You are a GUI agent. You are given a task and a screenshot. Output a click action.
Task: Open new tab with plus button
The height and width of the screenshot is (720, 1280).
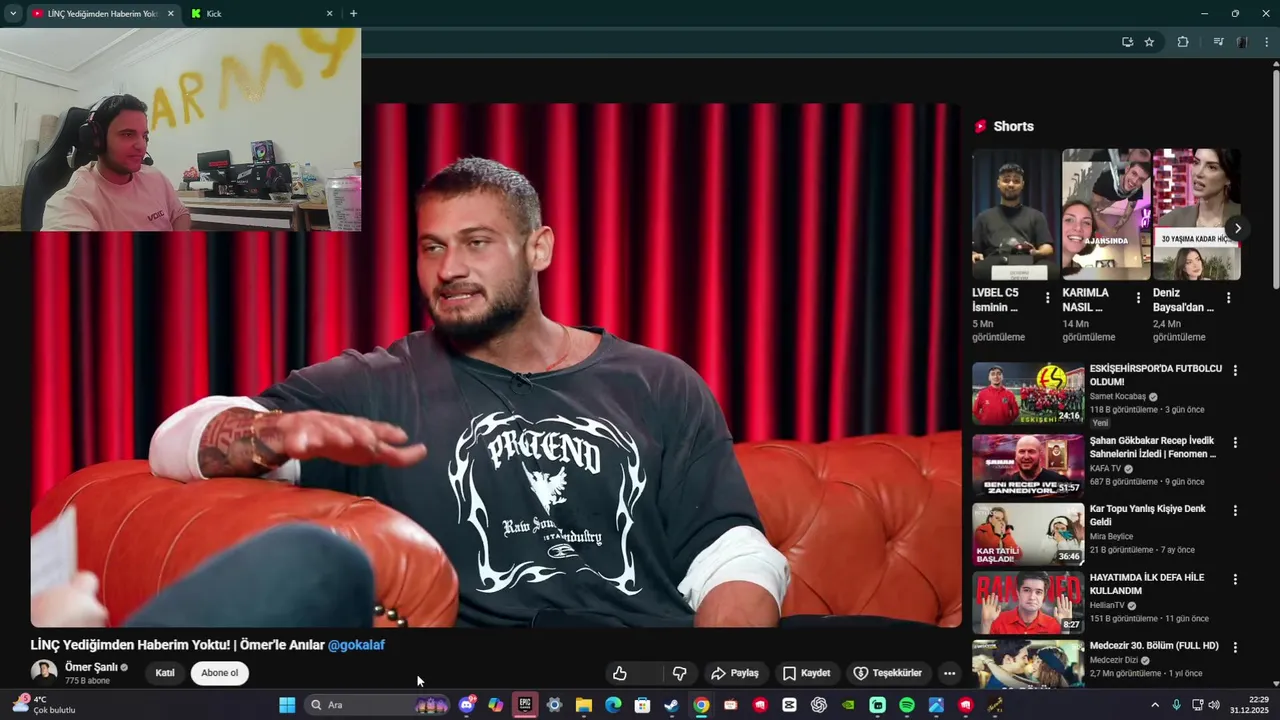[353, 13]
